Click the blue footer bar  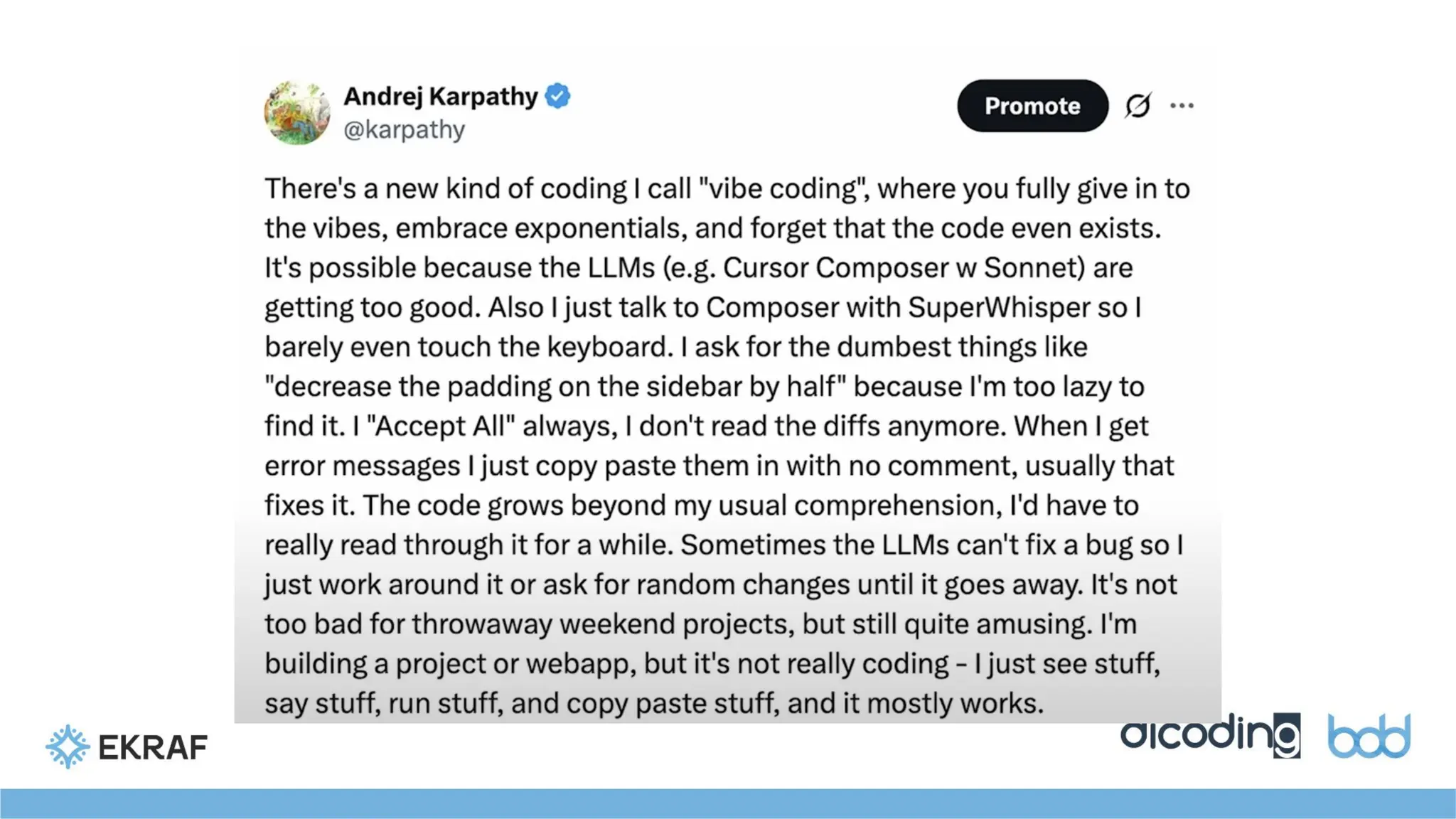728,803
